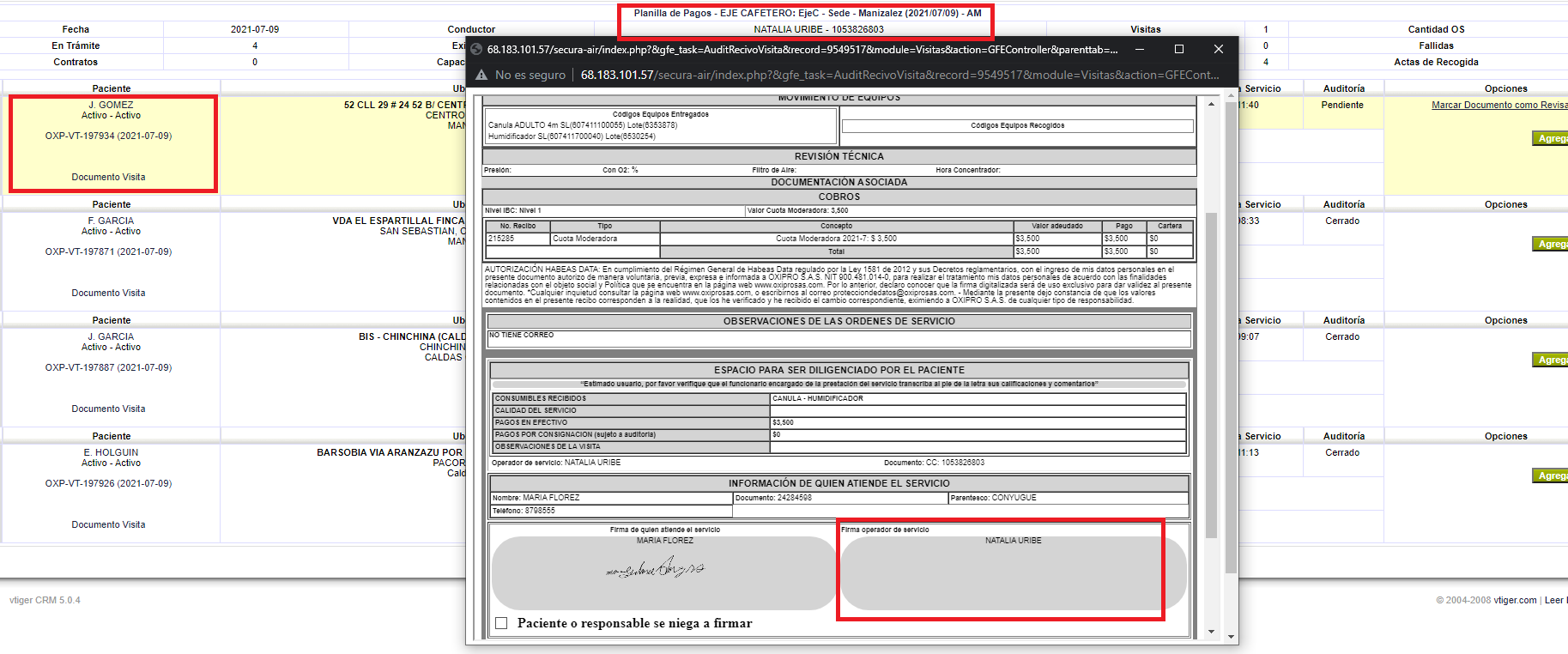Click 'NO TIENE CORREO' observation text
Viewport: 1568px width, 654px height.
point(522,335)
